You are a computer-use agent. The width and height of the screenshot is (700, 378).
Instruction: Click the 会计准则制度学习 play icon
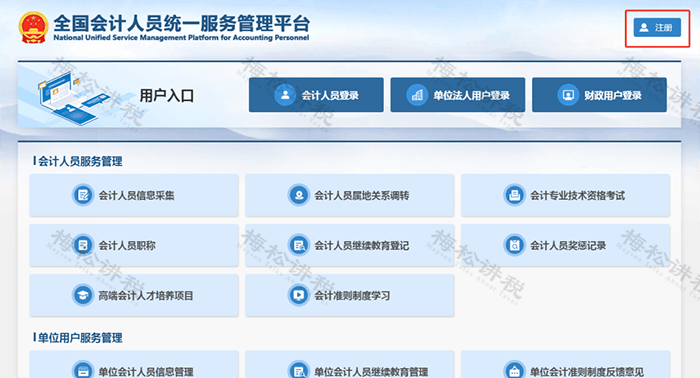tap(299, 295)
